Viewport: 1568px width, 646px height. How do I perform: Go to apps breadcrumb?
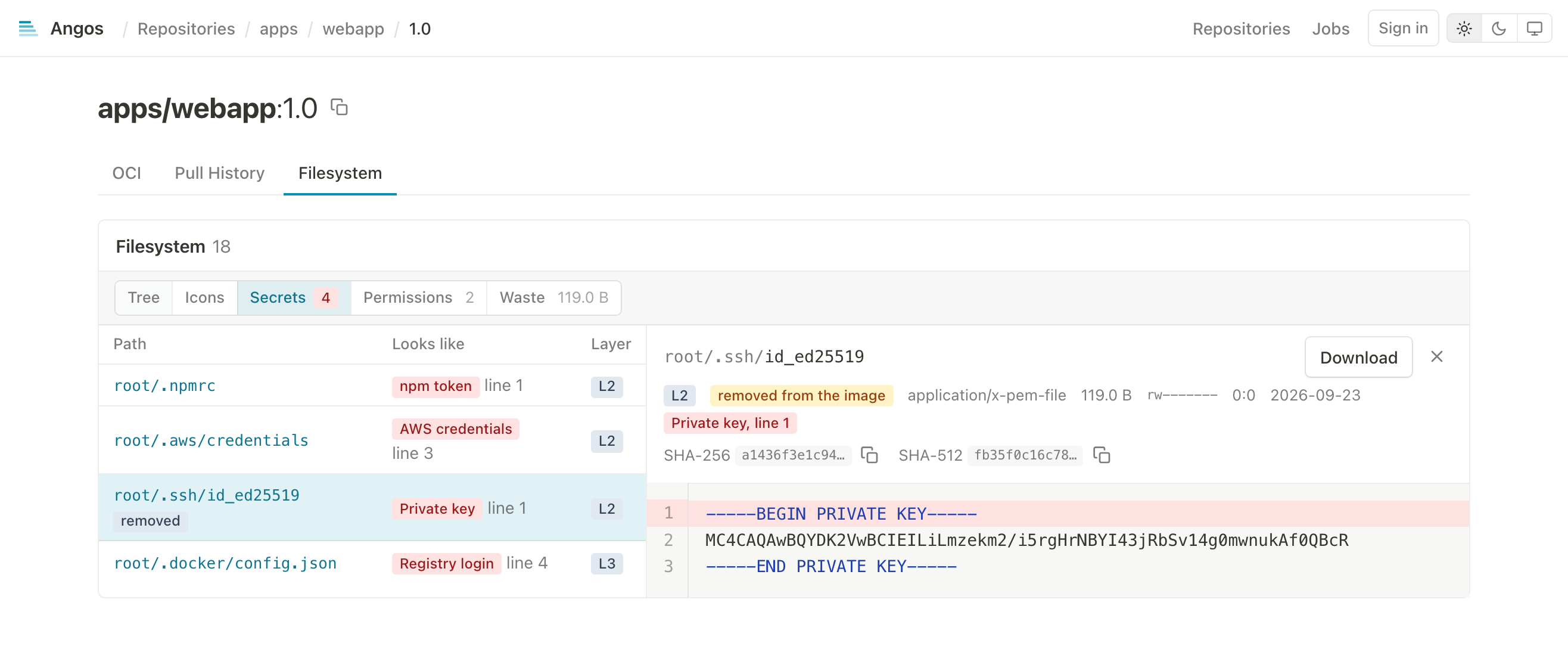tap(279, 29)
